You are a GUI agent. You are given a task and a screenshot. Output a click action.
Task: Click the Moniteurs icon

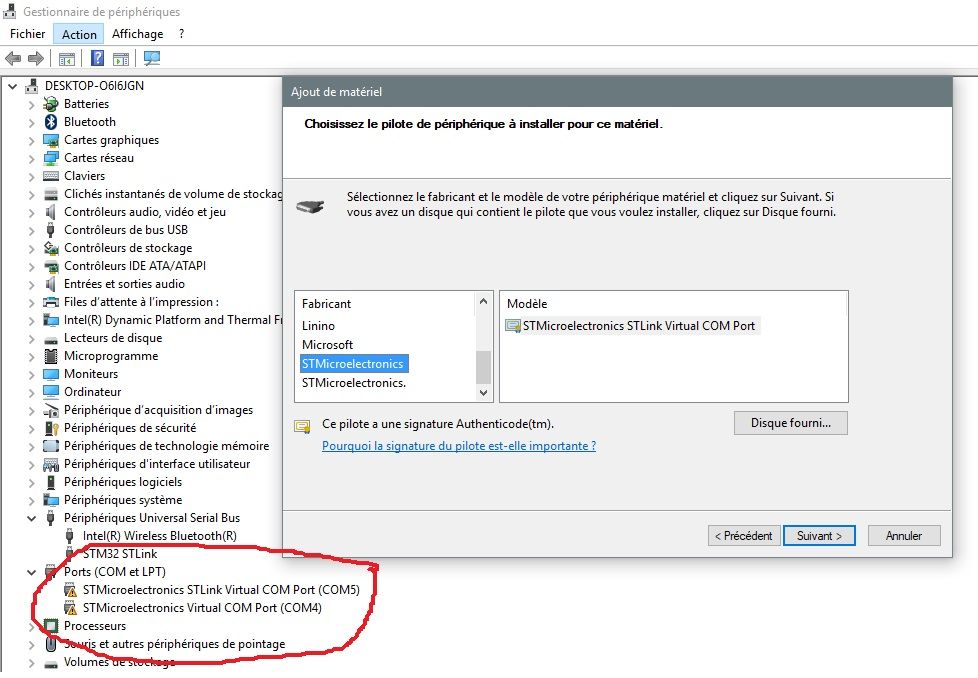point(51,374)
